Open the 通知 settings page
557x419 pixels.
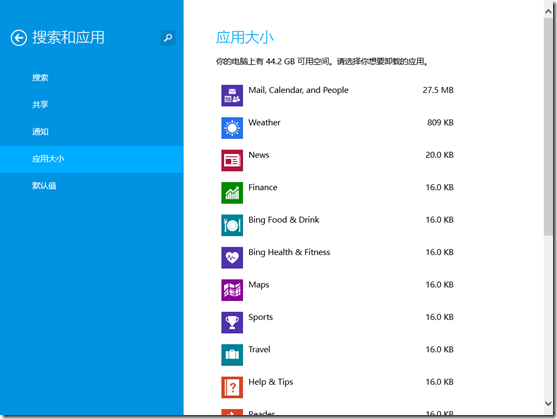[92, 132]
